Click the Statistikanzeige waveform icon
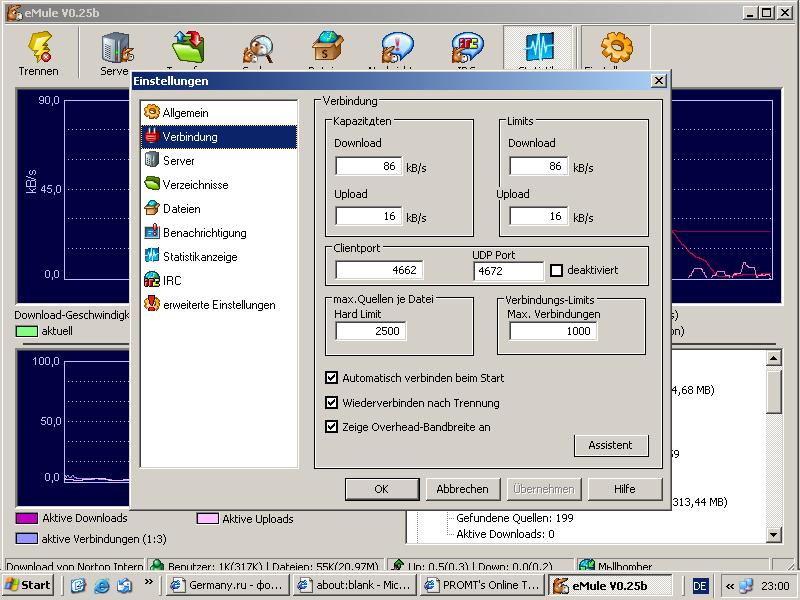Viewport: 800px width, 600px height. [x=152, y=256]
